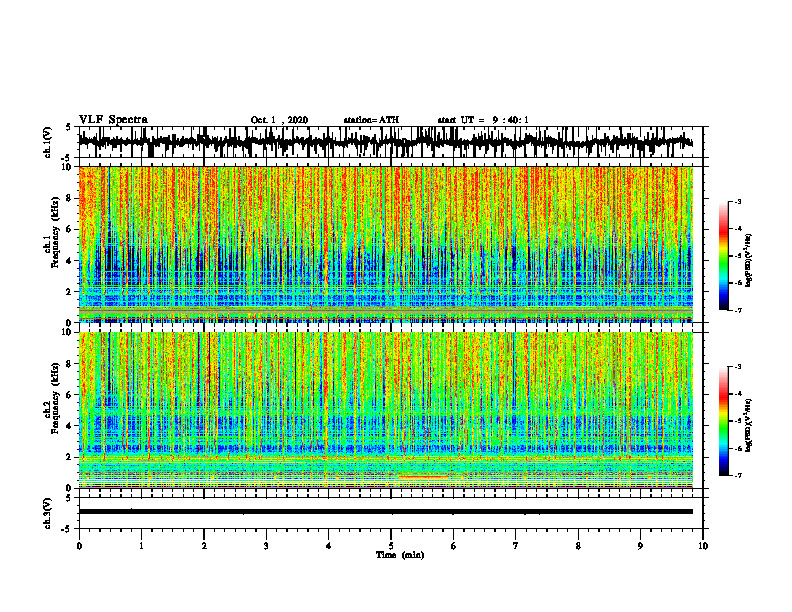Screen dimensions: 792x612
Task: Click the "-7" label on ch.1 color scale
Action: pyautogui.click(x=737, y=310)
